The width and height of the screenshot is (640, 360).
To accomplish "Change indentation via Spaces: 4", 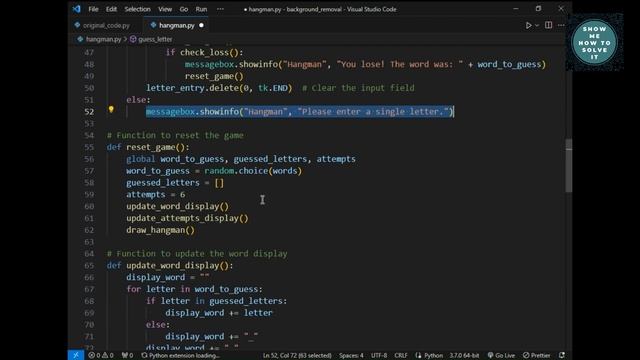I will coord(351,355).
